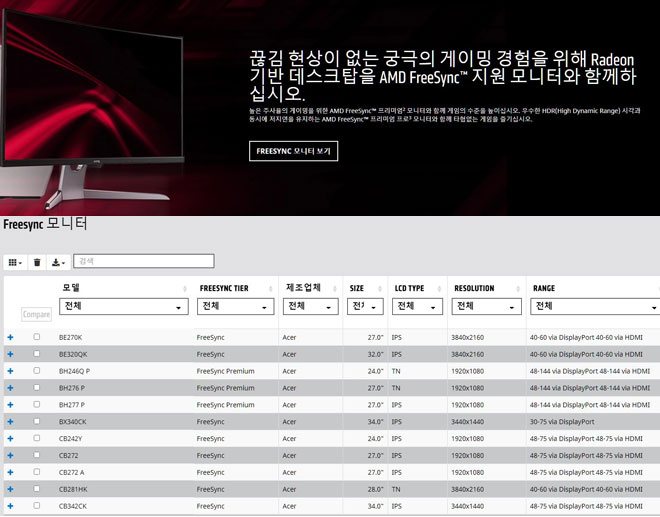Open the Size filter dropdown
The height and width of the screenshot is (517, 660).
365,306
